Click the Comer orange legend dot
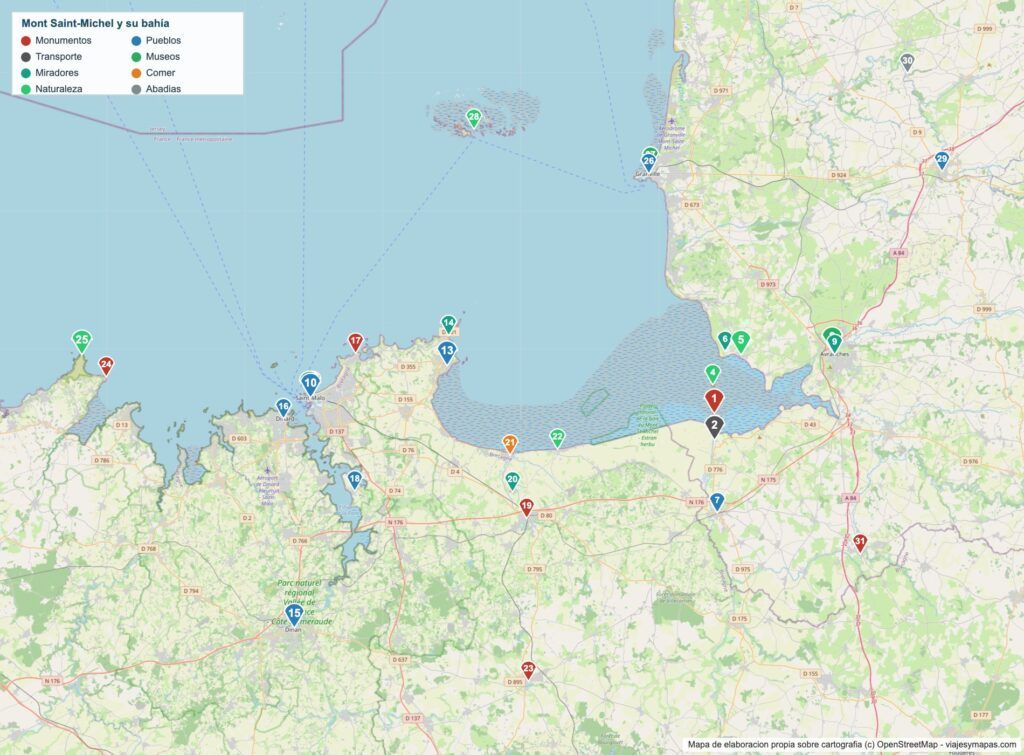The image size is (1024, 755). coord(136,72)
